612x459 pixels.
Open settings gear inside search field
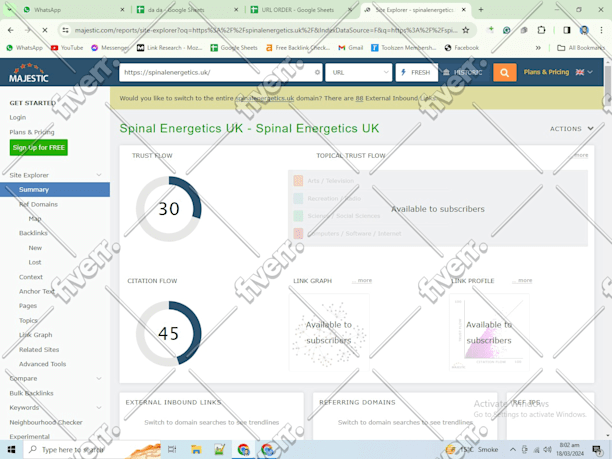[317, 73]
